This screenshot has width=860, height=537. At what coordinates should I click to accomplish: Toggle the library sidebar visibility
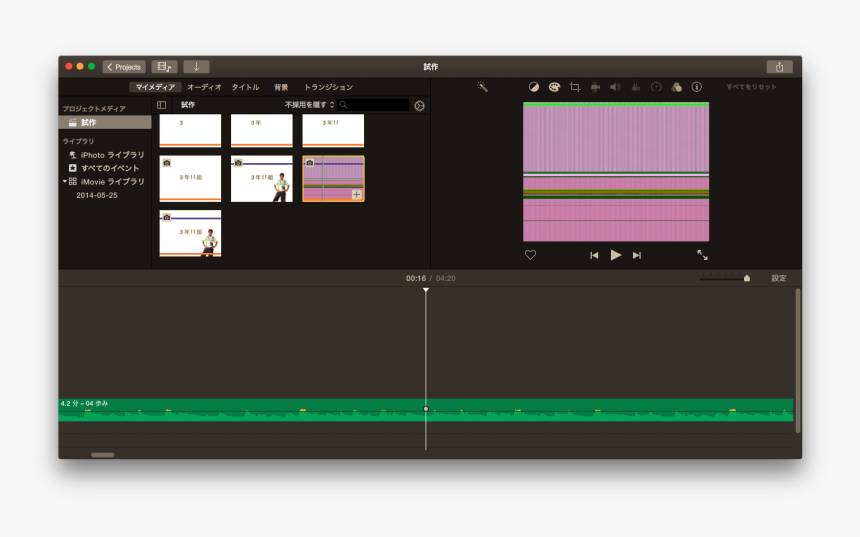tap(162, 105)
